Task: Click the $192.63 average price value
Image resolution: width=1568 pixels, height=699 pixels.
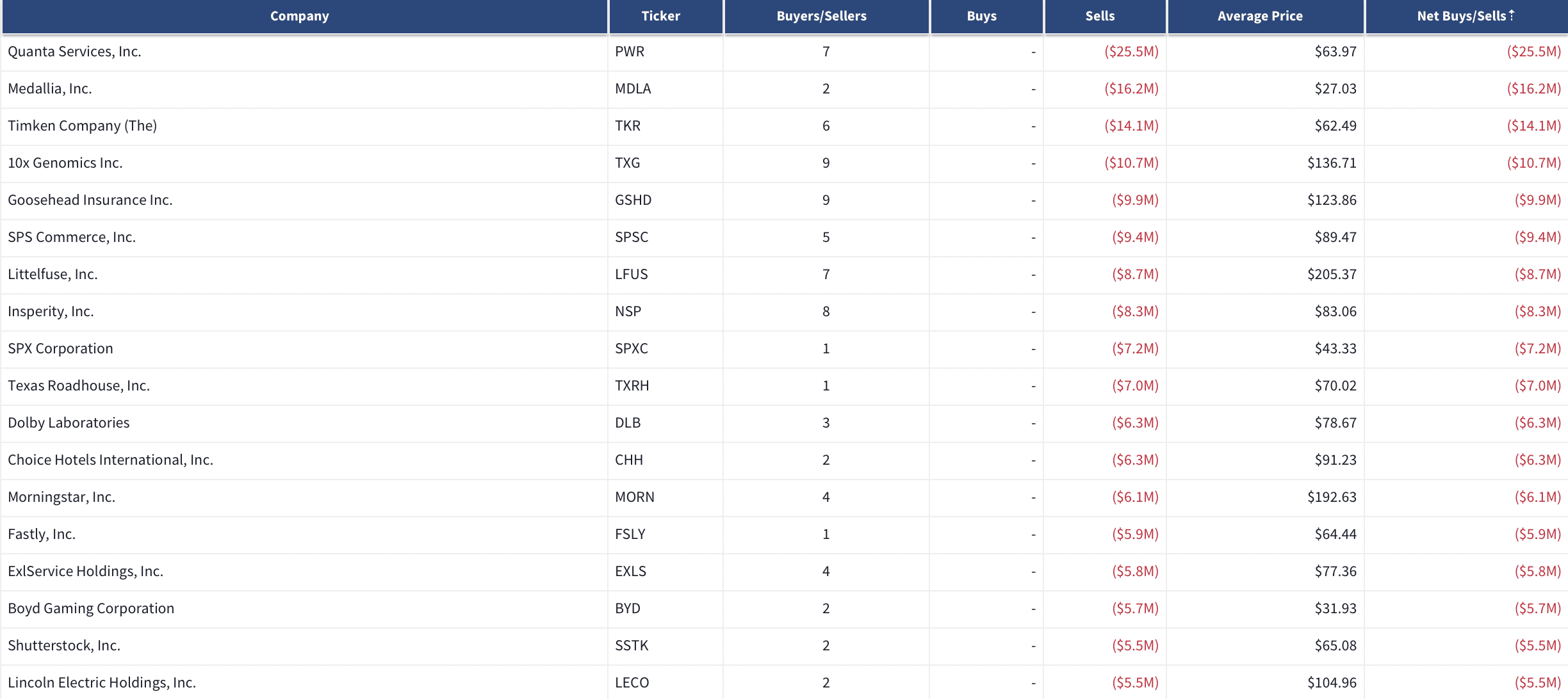Action: [1332, 497]
